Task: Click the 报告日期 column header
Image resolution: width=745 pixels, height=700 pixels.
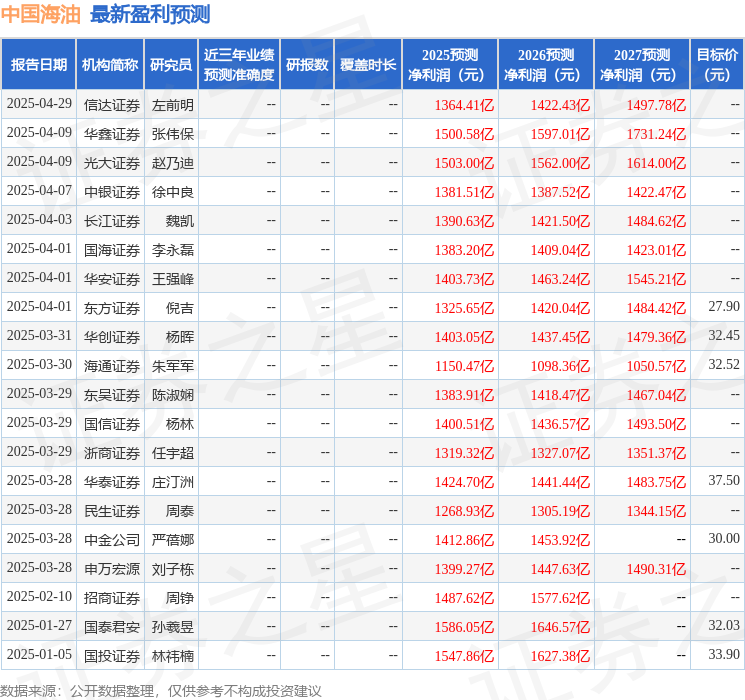Action: click(x=38, y=65)
